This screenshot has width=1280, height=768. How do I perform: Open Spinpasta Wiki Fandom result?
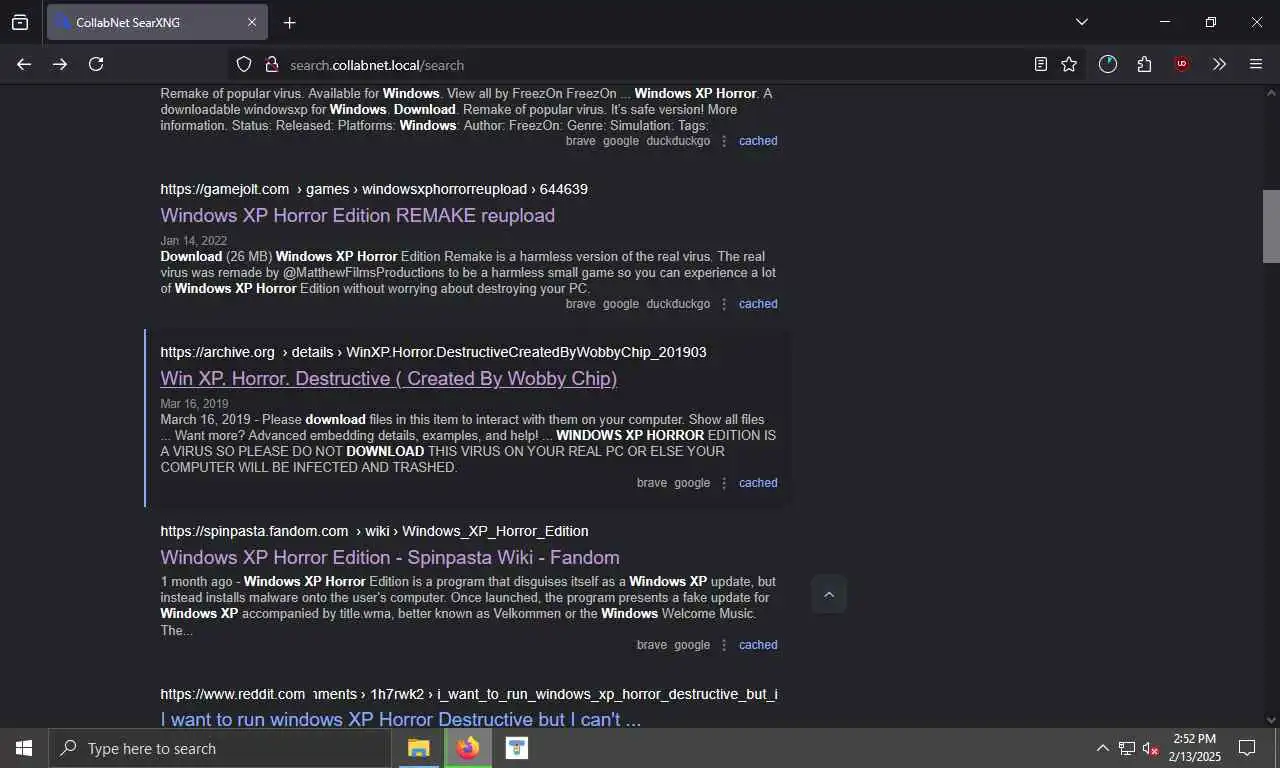point(390,557)
